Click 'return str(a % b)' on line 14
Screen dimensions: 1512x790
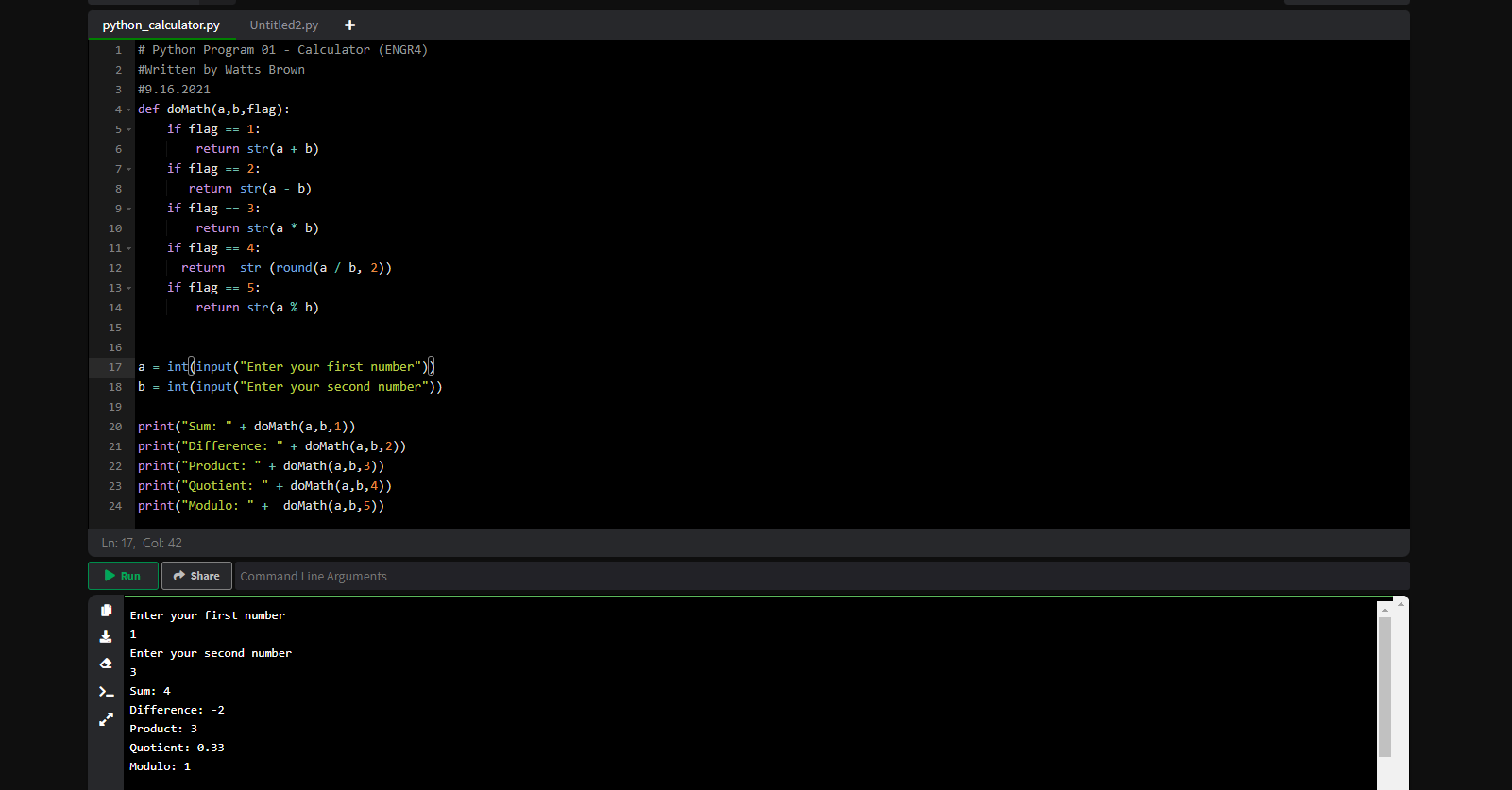[257, 308]
